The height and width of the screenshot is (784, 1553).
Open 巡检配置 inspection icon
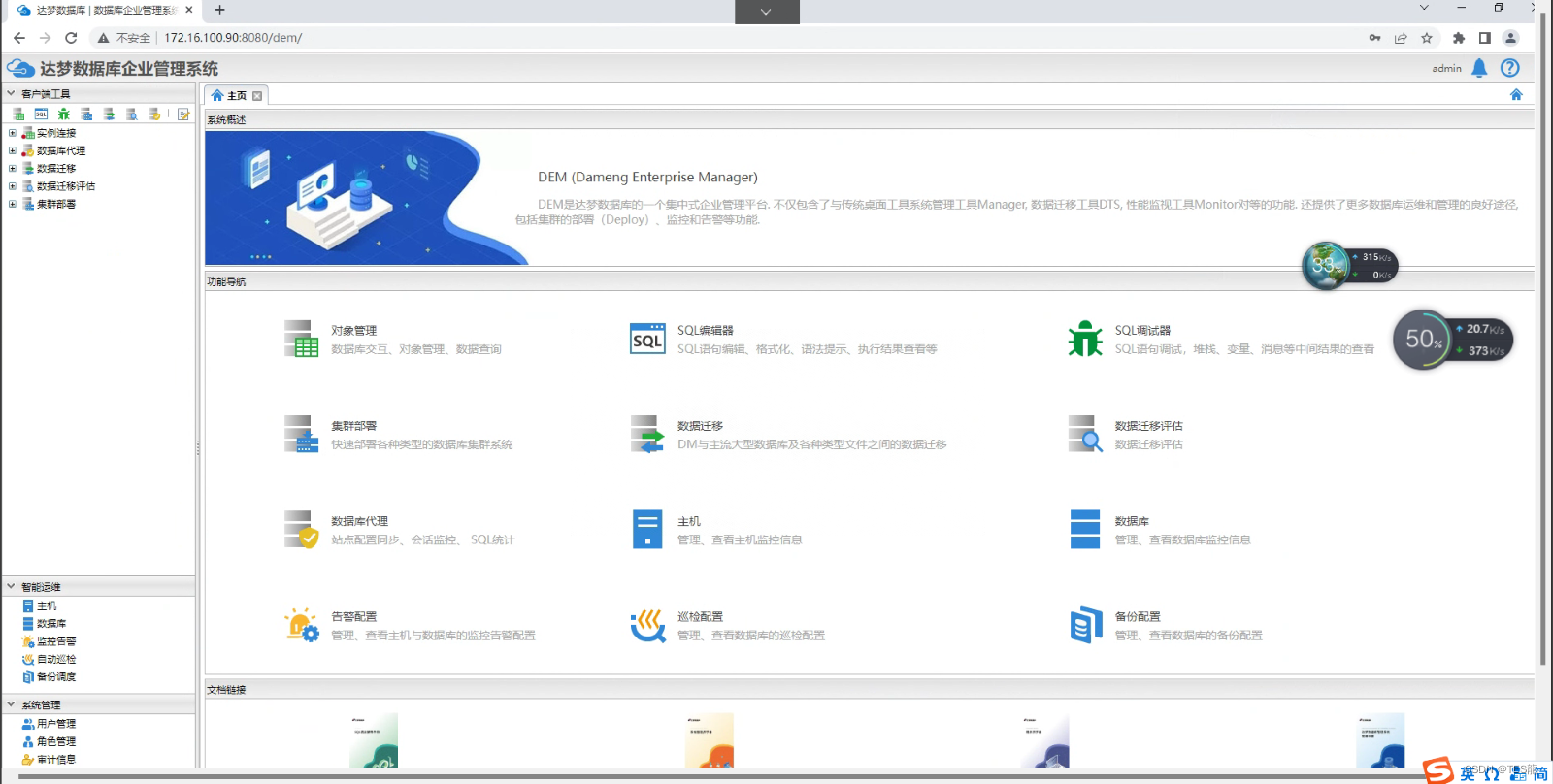click(647, 625)
